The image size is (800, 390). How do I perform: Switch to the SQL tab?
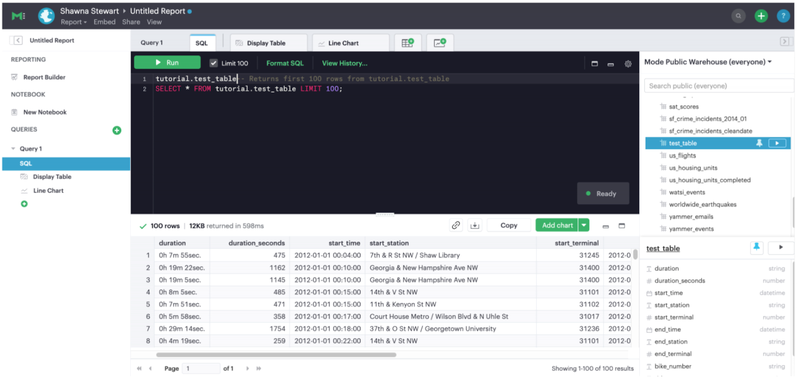click(x=202, y=43)
